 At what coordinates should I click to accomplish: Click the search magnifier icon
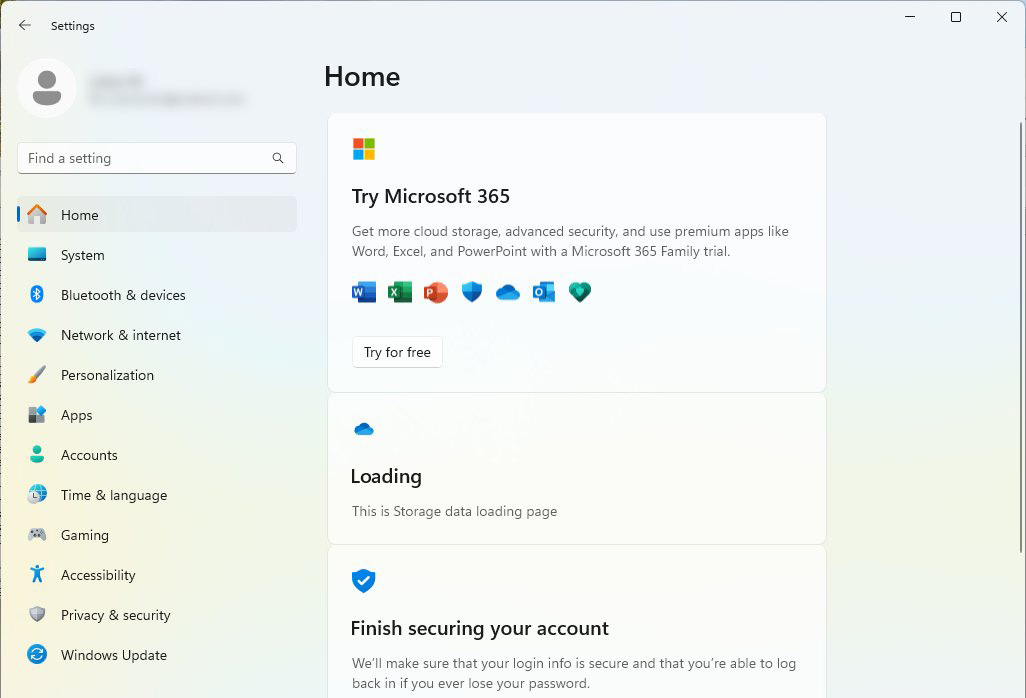point(277,158)
